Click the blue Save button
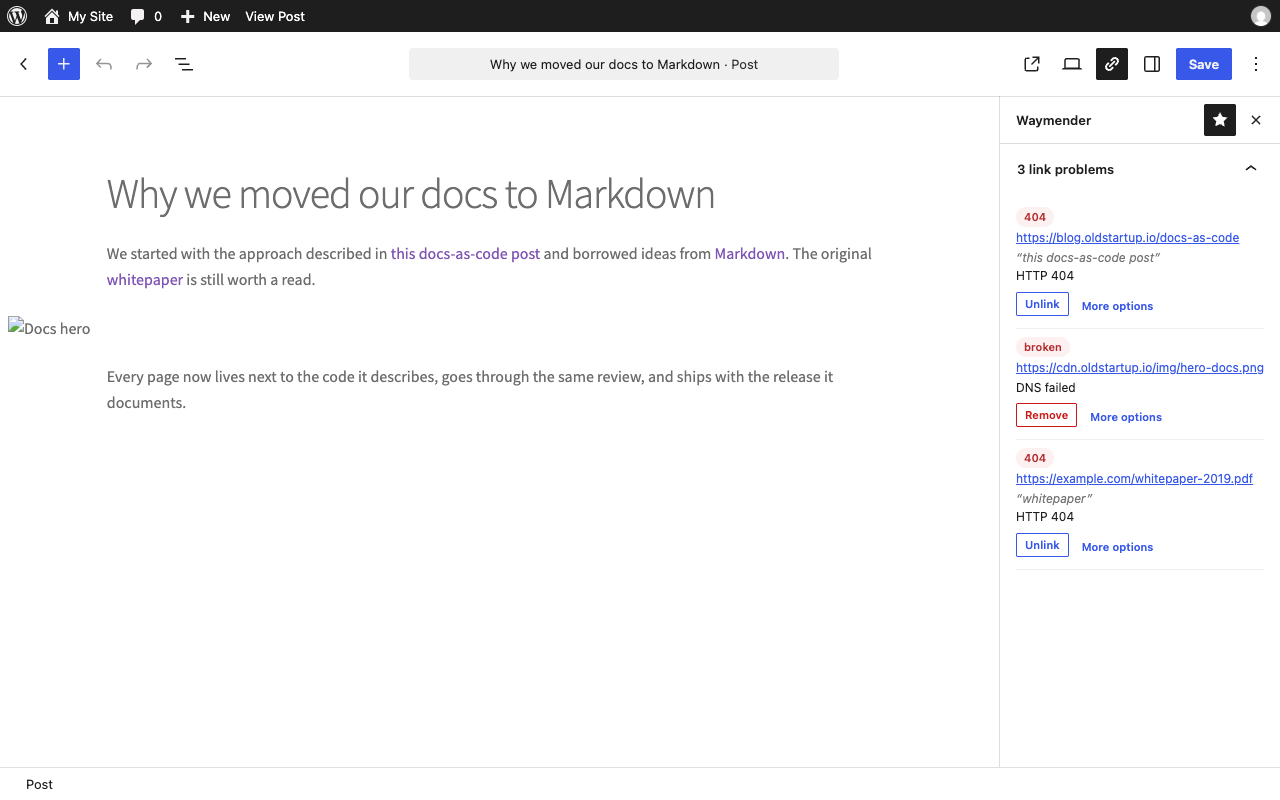Screen dimensions: 1280x800 (x=1204, y=64)
